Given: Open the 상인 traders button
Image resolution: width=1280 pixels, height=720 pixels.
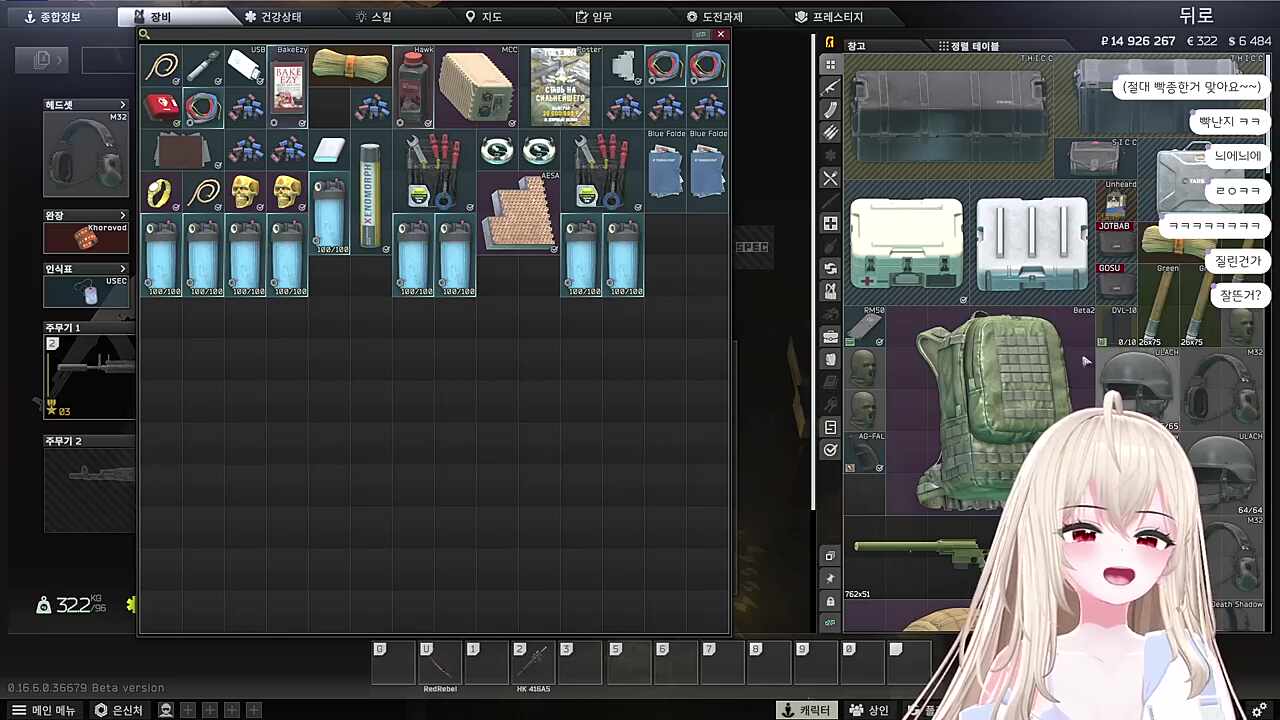Looking at the screenshot, I should (x=869, y=710).
